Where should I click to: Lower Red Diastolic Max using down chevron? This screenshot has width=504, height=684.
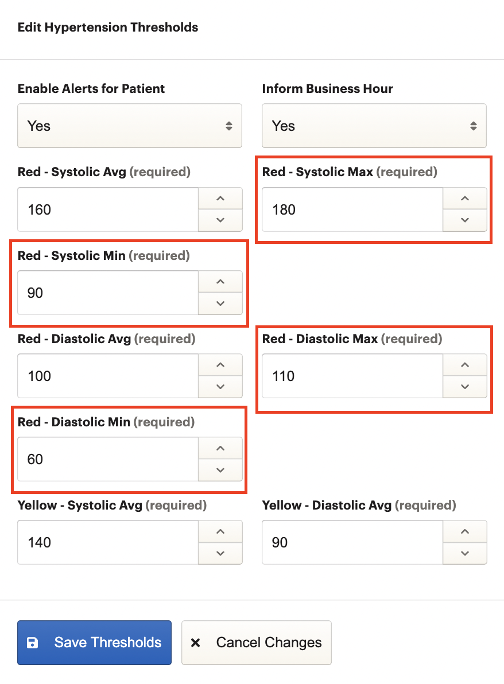(x=465, y=387)
